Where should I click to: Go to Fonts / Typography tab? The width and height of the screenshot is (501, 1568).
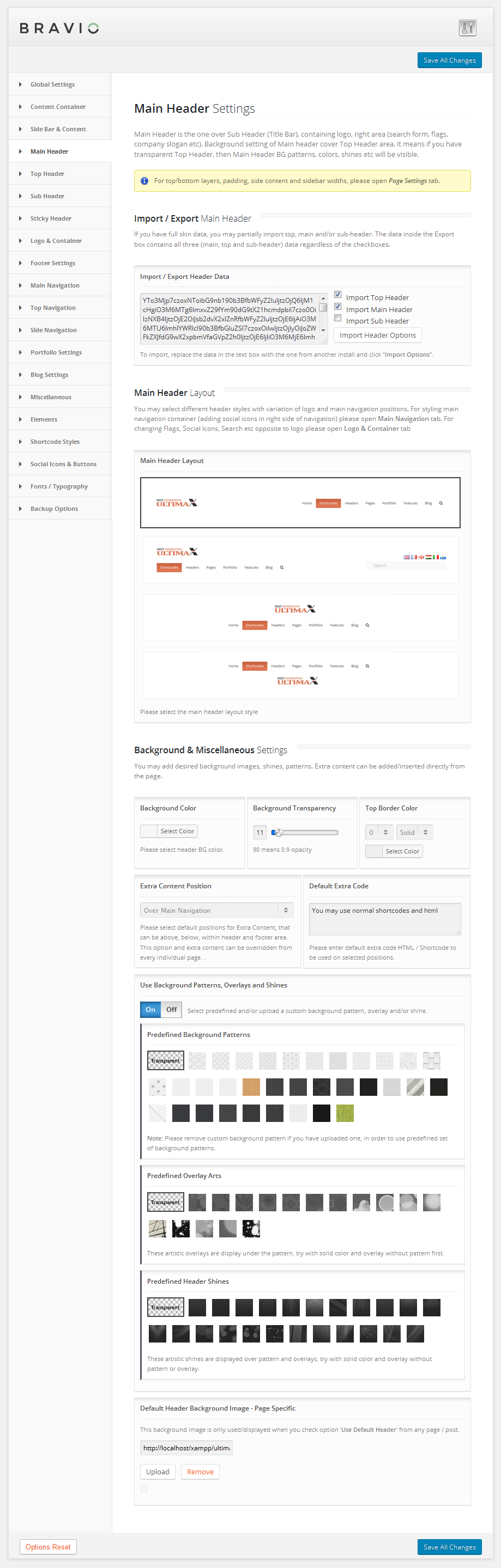(59, 486)
